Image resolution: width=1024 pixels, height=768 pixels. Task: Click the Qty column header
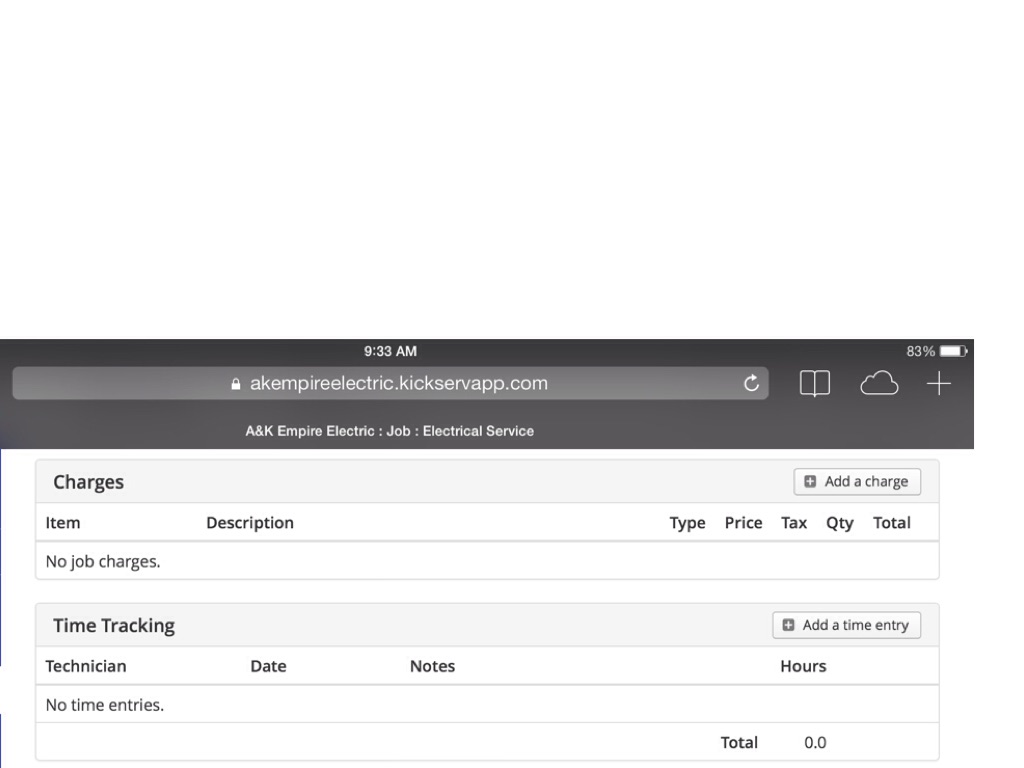pos(839,523)
